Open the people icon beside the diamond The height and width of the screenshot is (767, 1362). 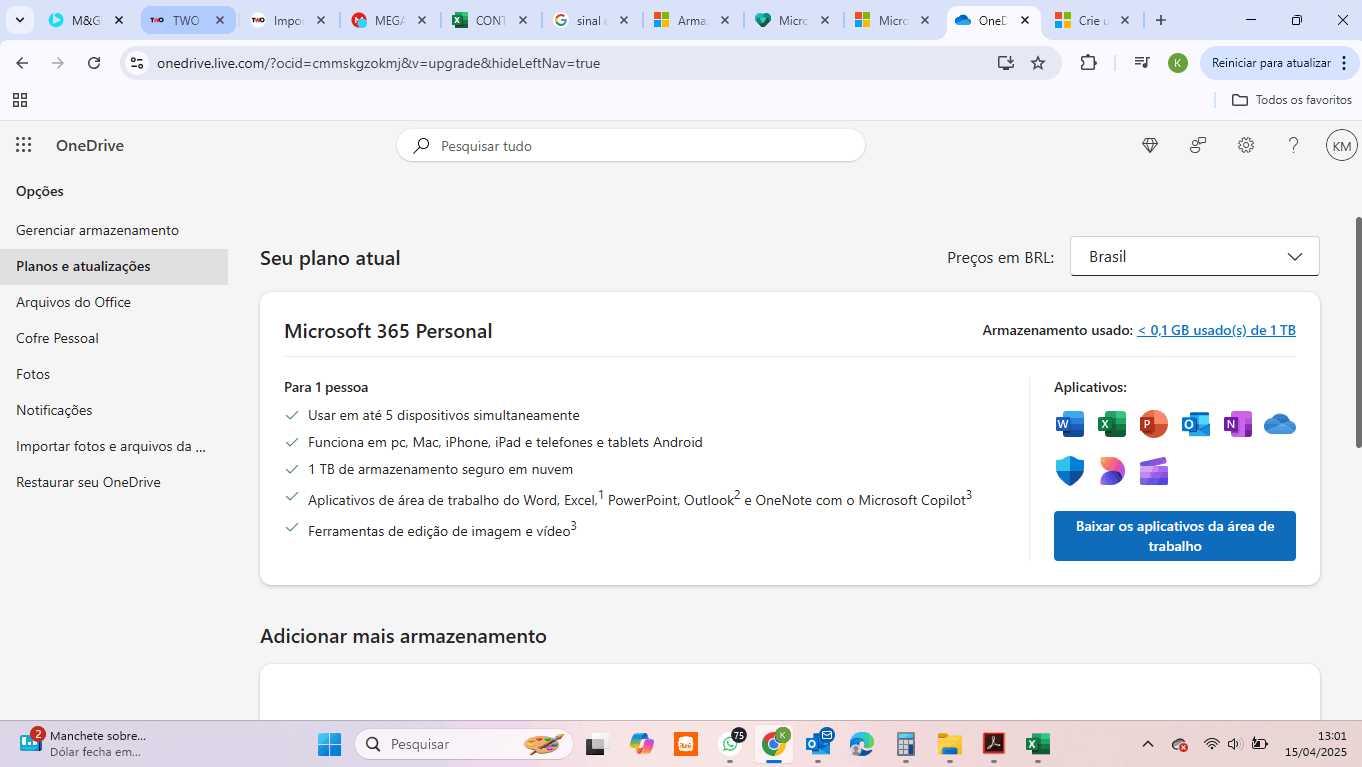pyautogui.click(x=1198, y=145)
